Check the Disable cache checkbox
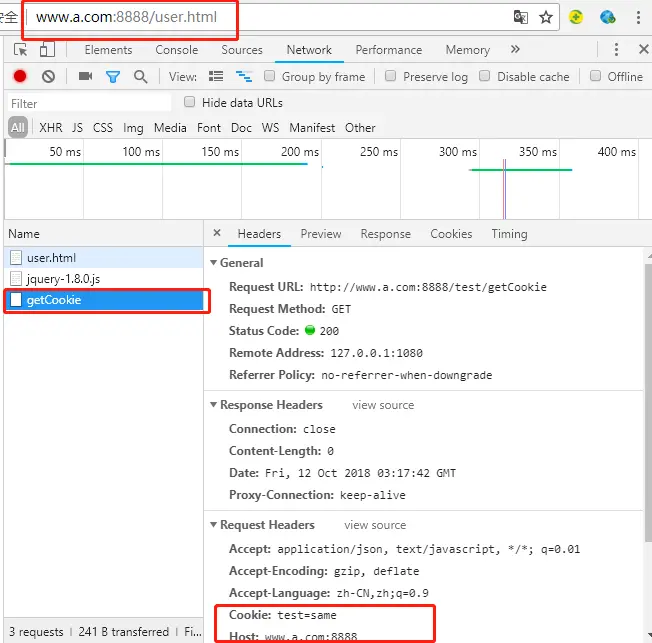The height and width of the screenshot is (643, 652). [x=484, y=76]
